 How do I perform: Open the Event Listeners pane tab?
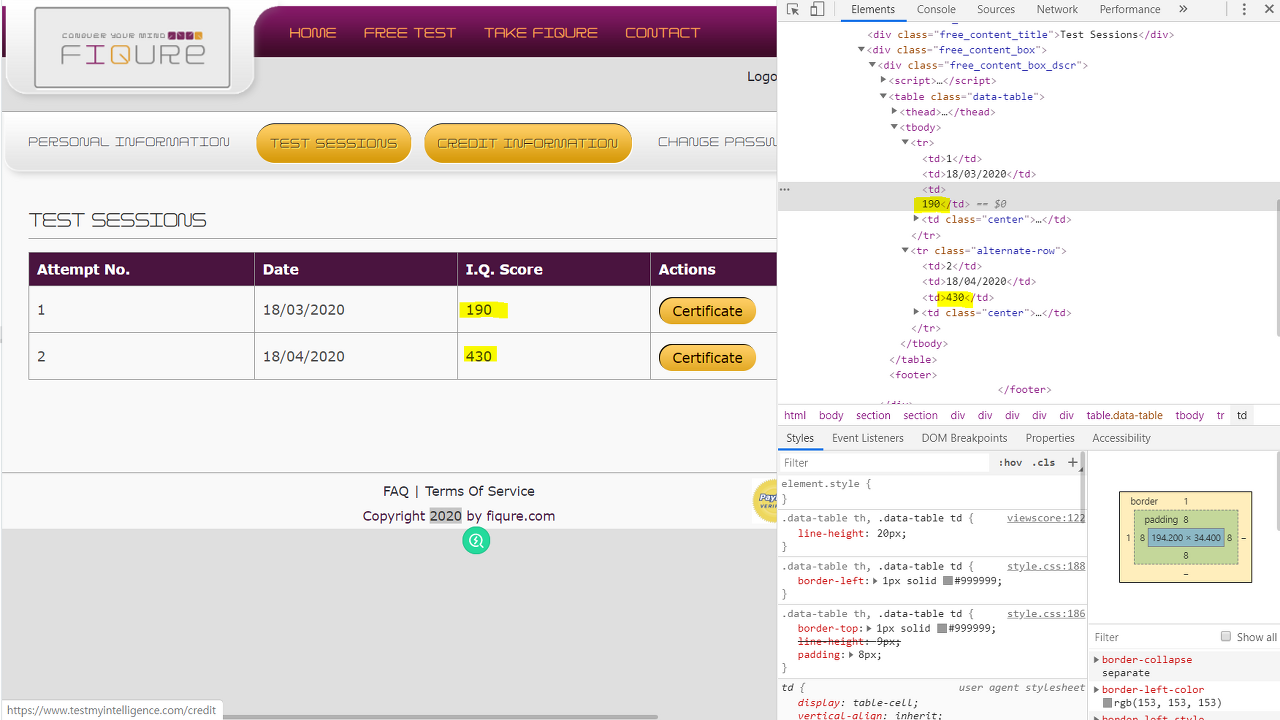[x=868, y=438]
